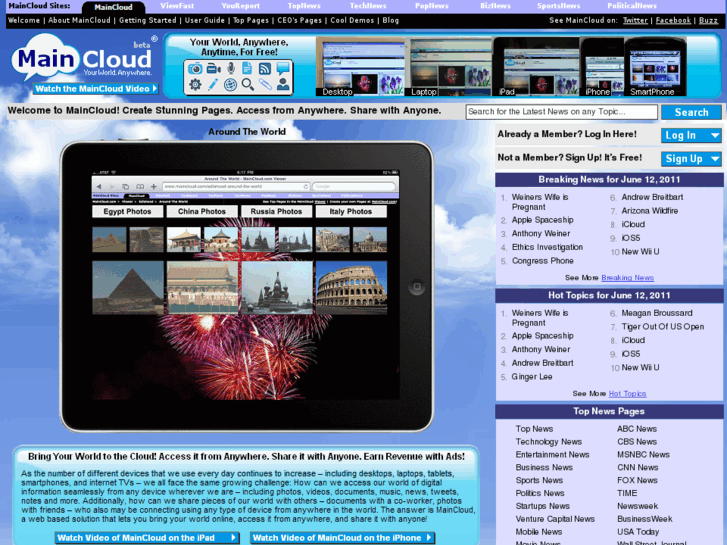Click the MainCloud logo
Image resolution: width=727 pixels, height=545 pixels.
coord(83,58)
